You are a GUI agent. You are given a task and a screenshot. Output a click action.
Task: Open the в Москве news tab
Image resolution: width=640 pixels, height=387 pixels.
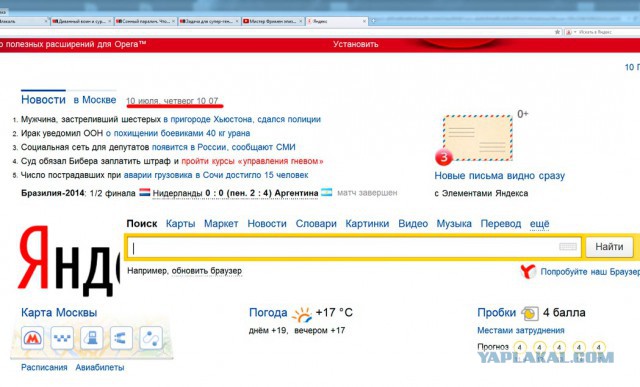click(95, 100)
